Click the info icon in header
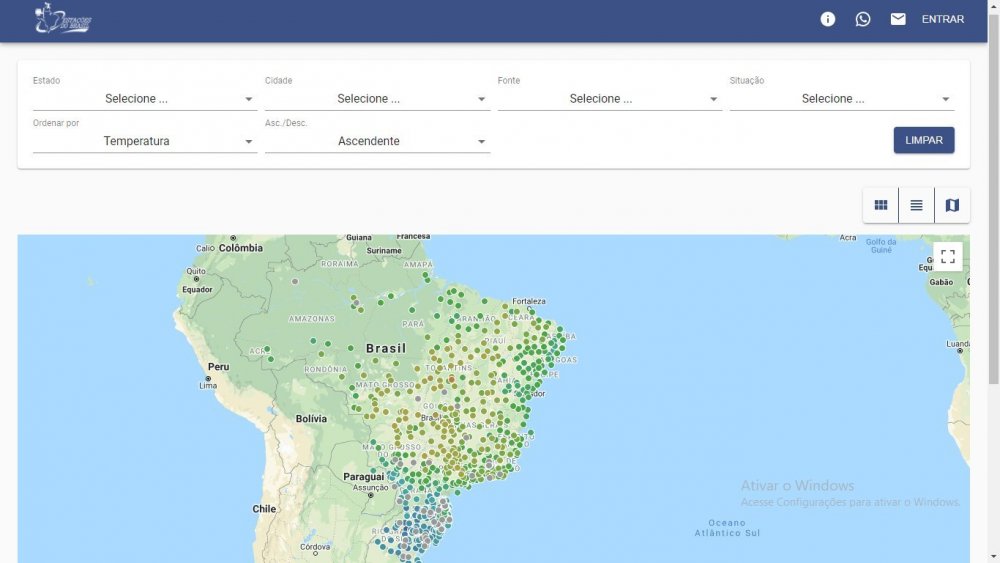Screen dimensions: 1000x563 [x=827, y=19]
